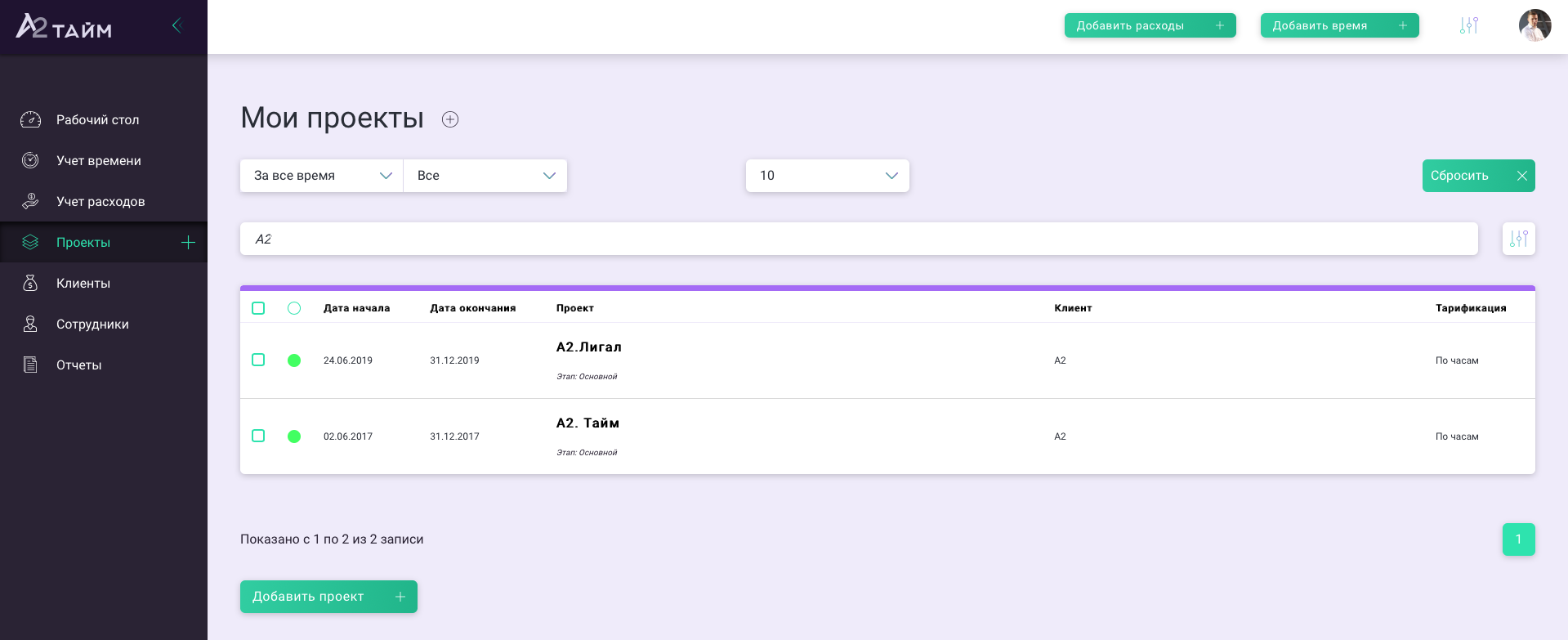The height and width of the screenshot is (640, 1568).
Task: Expand the За все время period dropdown
Action: click(322, 176)
